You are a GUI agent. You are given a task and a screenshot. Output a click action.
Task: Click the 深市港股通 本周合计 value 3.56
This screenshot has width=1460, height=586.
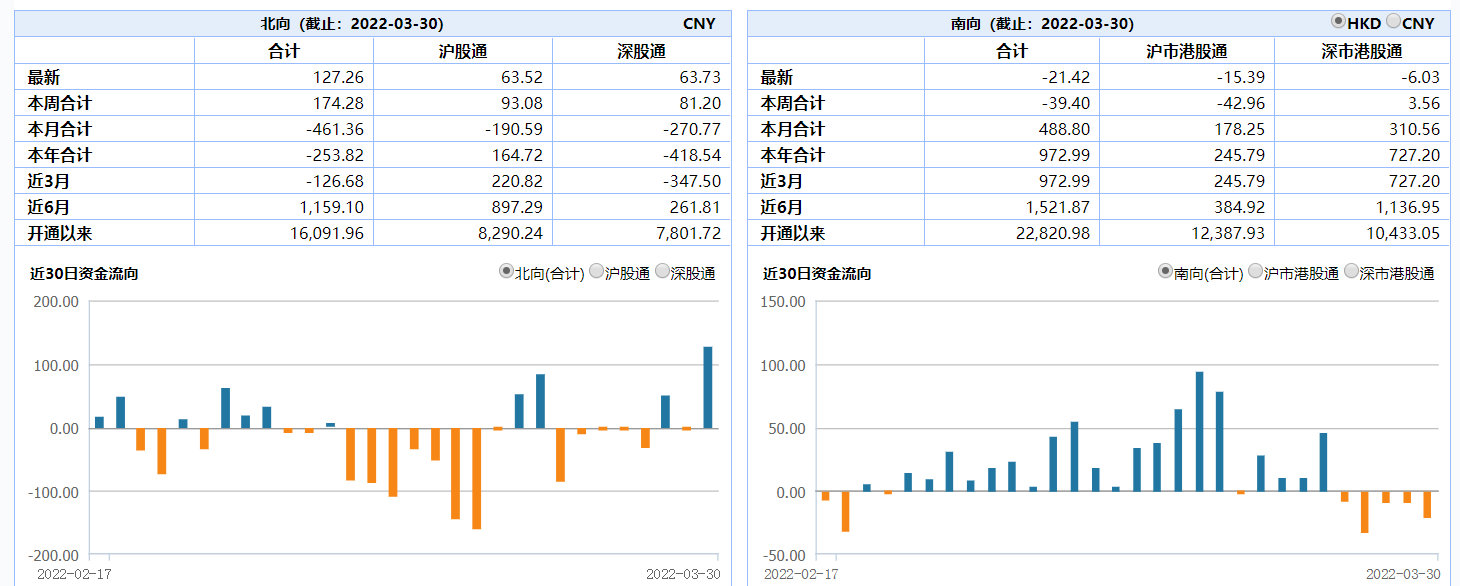click(1423, 103)
